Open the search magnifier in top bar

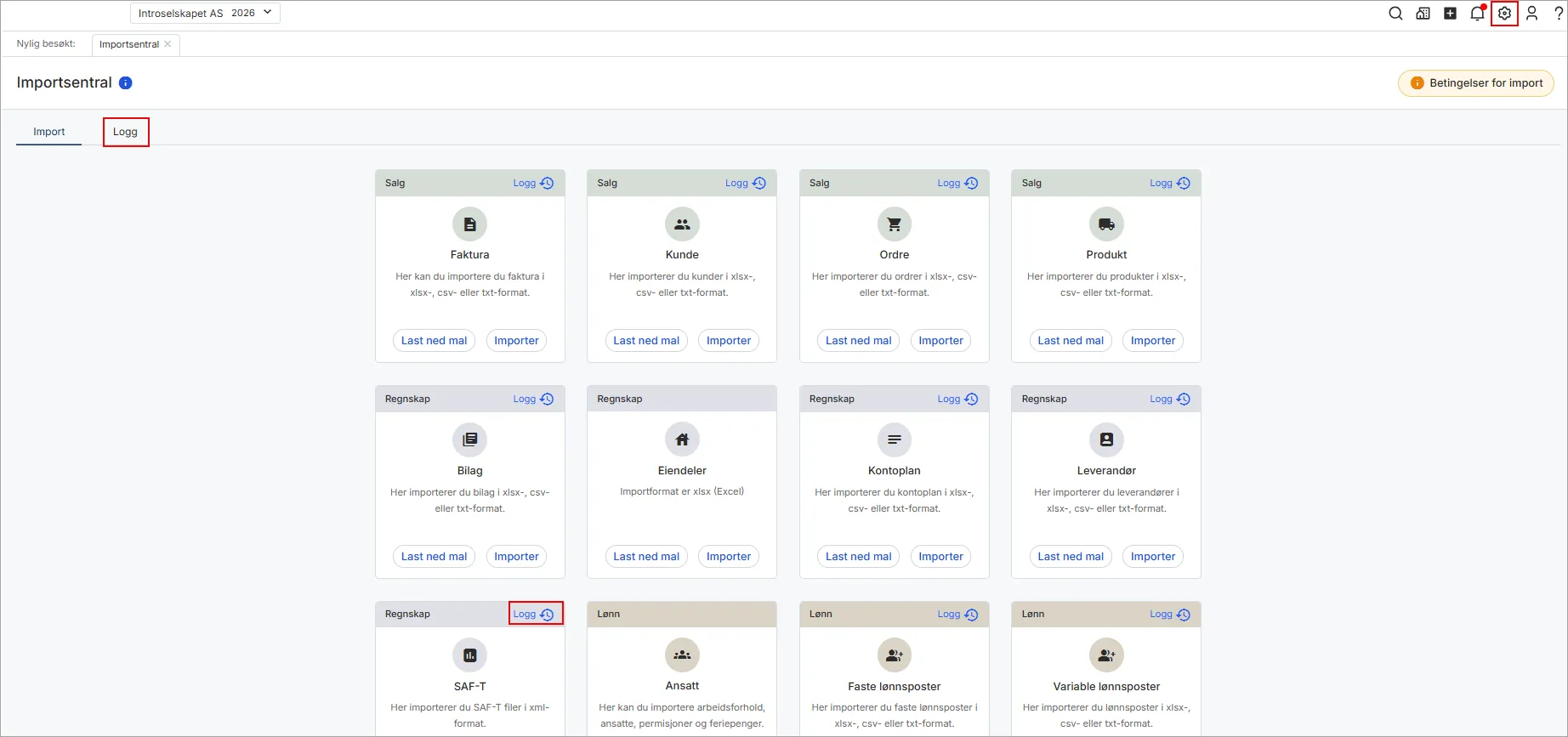coord(1395,14)
